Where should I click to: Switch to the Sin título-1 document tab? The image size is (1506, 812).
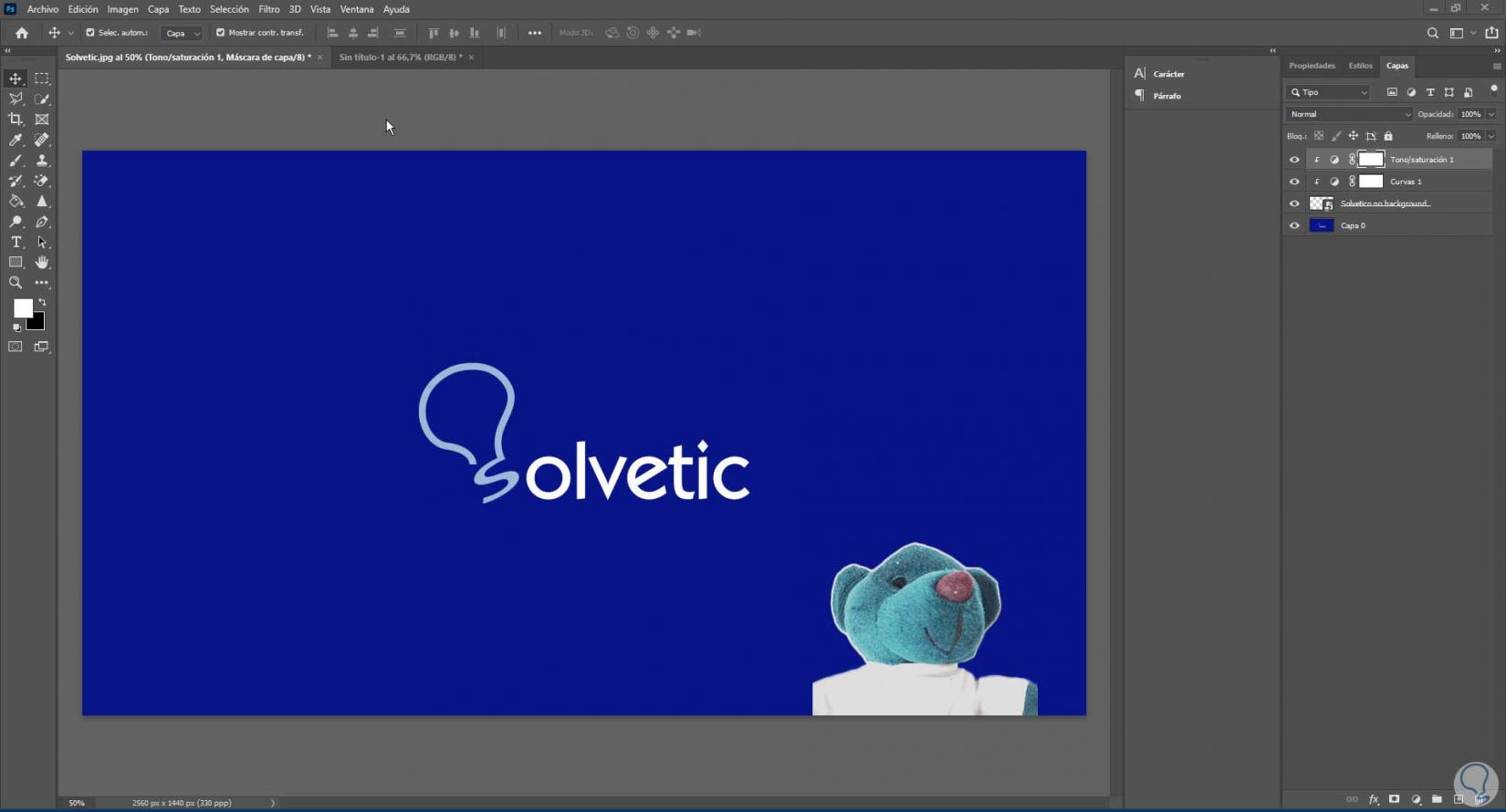(401, 57)
